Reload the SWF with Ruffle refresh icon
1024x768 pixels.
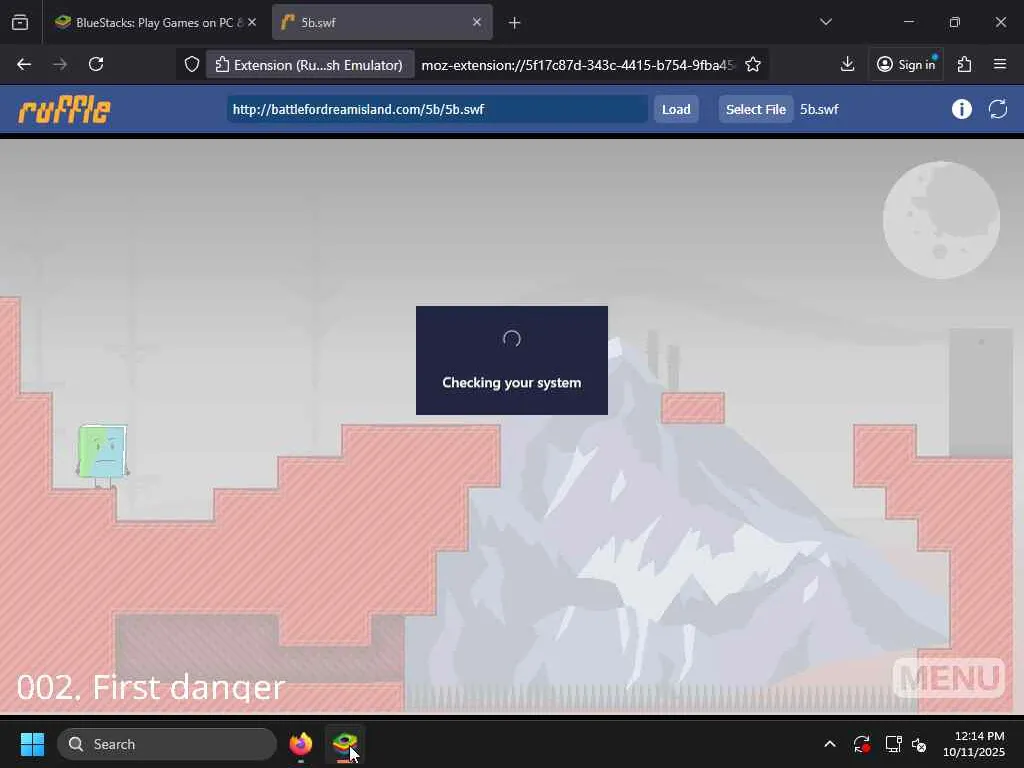pos(998,109)
